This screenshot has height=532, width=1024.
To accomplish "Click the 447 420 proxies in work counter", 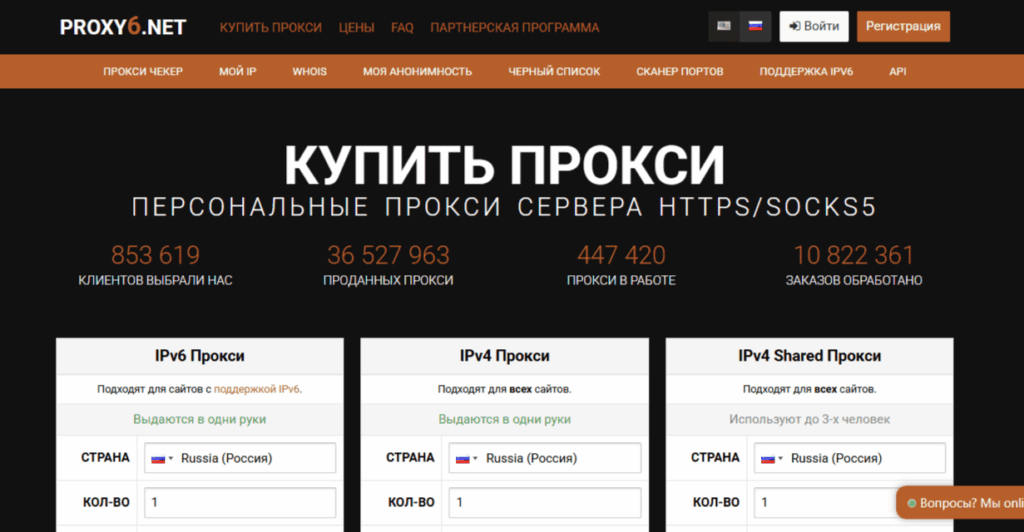I will [x=621, y=255].
